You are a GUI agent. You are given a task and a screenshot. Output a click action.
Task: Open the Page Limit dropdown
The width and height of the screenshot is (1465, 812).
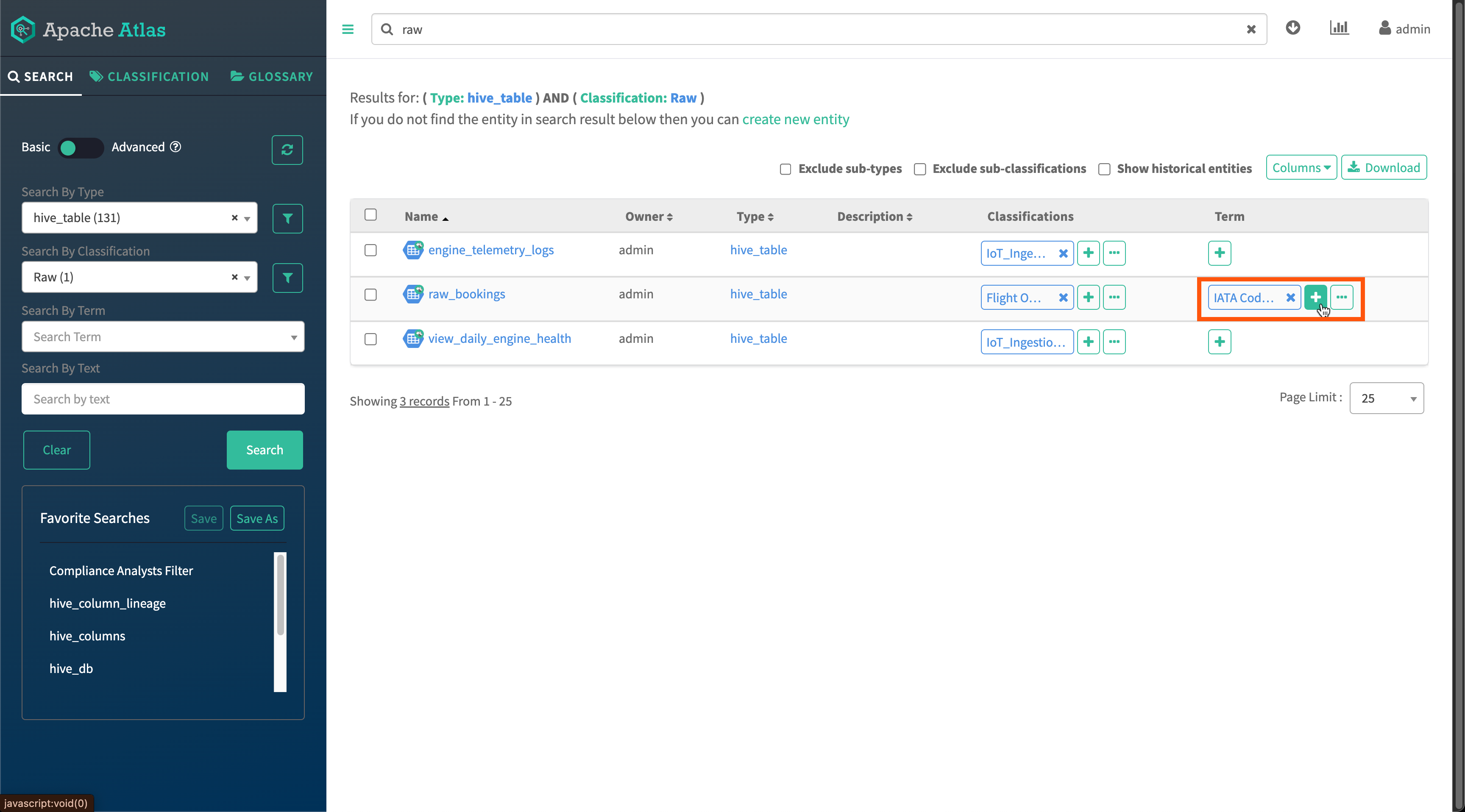[1386, 398]
